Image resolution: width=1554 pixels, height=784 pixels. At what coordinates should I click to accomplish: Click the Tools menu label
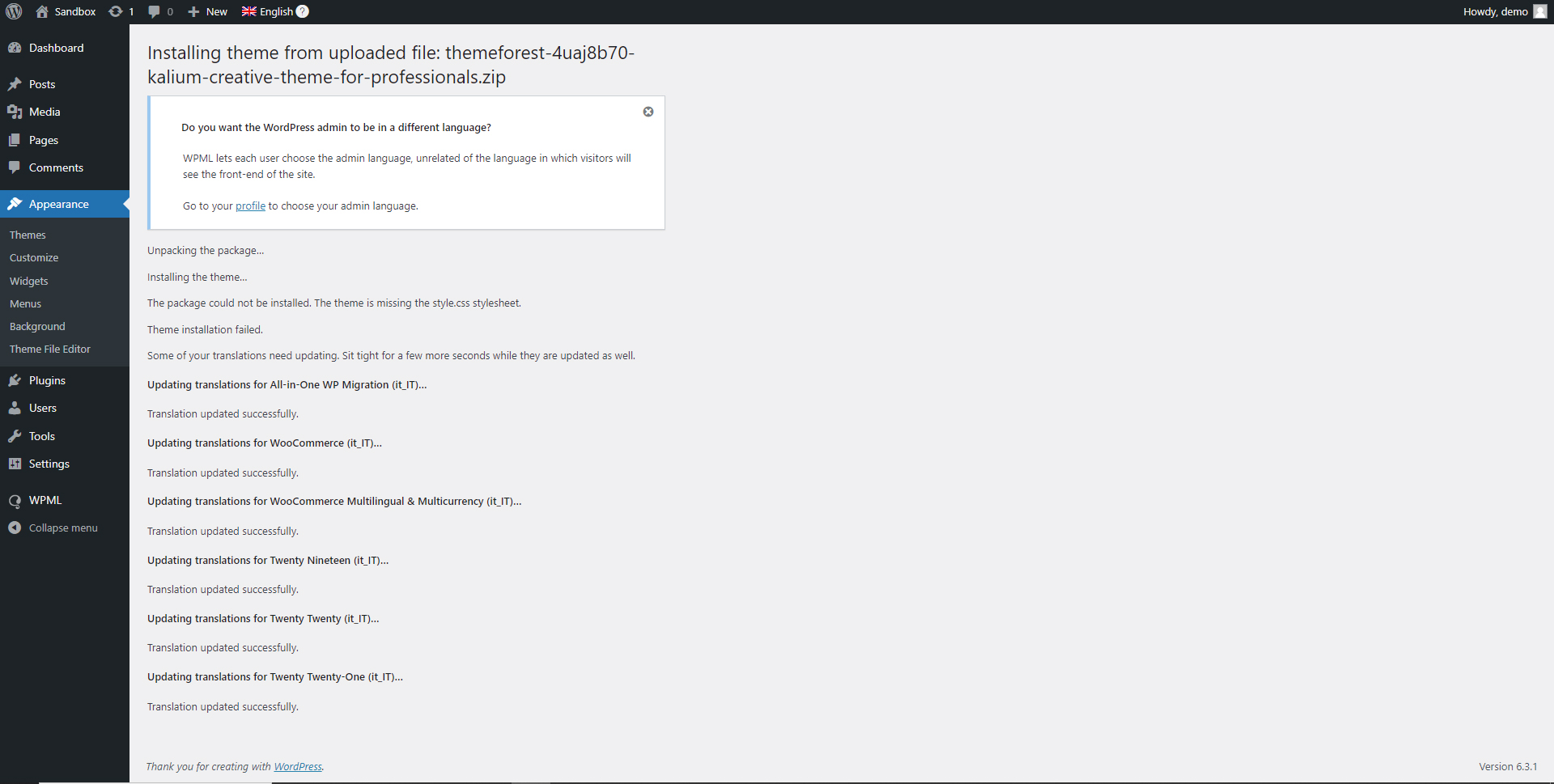42,436
